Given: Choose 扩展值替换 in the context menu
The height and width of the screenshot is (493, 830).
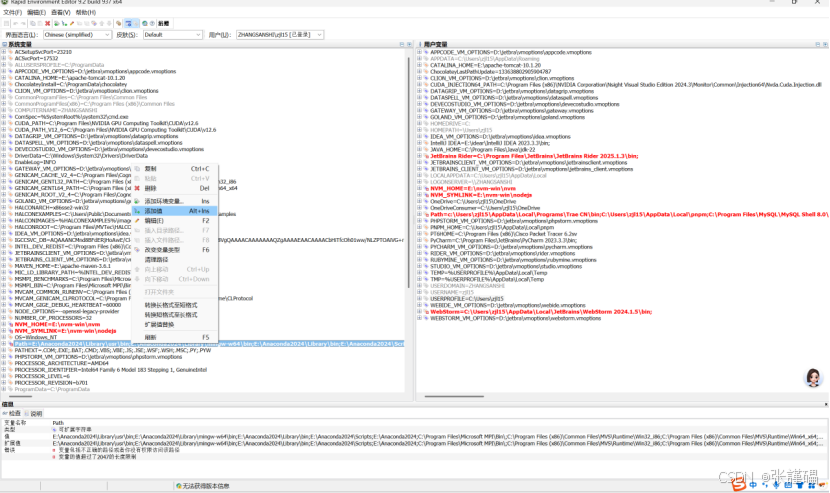Looking at the screenshot, I should (175, 325).
